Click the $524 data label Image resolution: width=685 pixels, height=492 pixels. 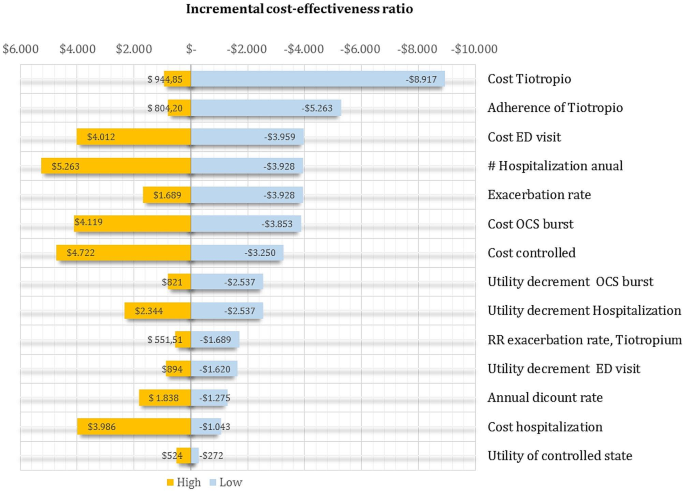(172, 456)
